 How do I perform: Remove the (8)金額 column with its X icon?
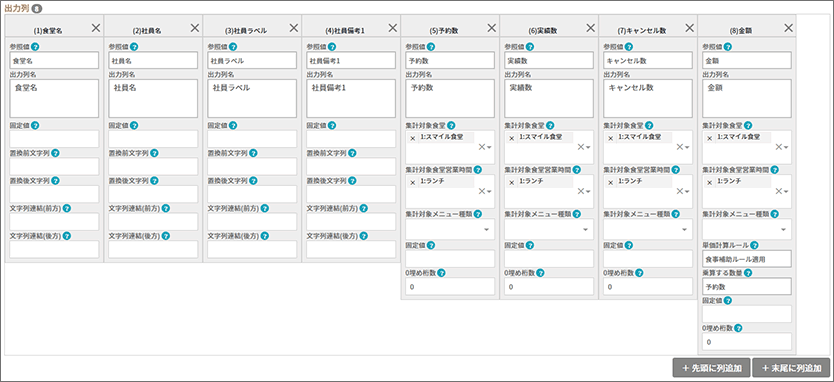coord(788,28)
